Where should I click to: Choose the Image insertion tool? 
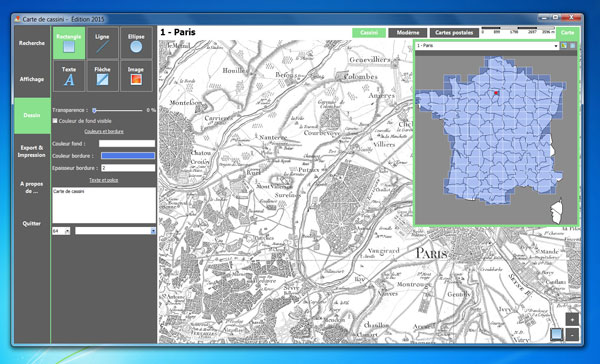point(136,76)
